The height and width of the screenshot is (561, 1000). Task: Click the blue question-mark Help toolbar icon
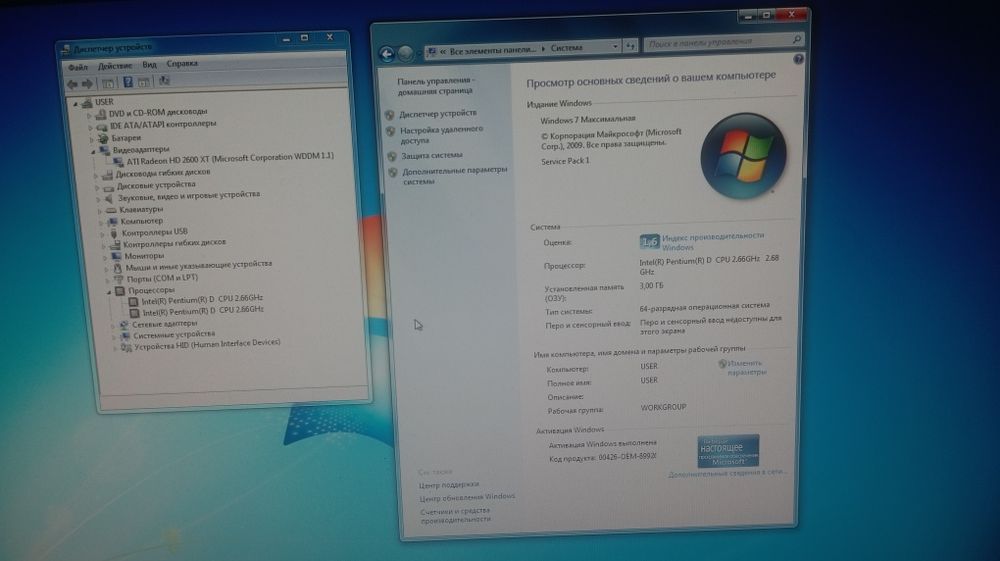pos(128,82)
